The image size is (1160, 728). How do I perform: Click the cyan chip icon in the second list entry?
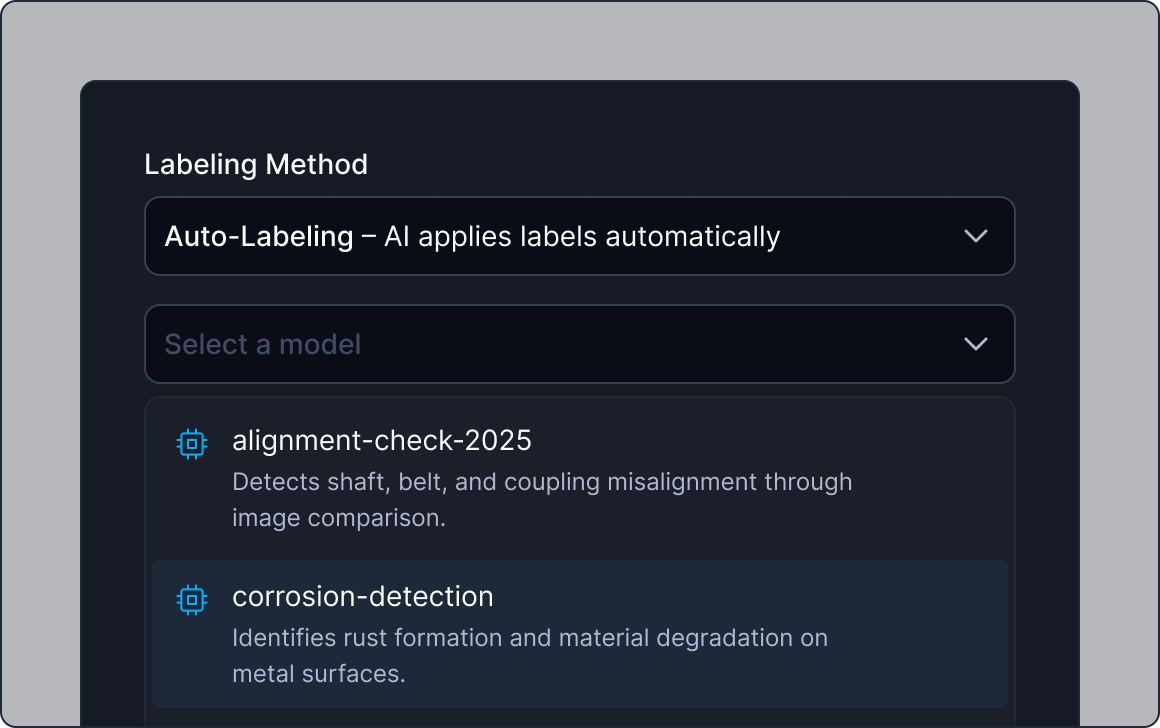pyautogui.click(x=191, y=599)
